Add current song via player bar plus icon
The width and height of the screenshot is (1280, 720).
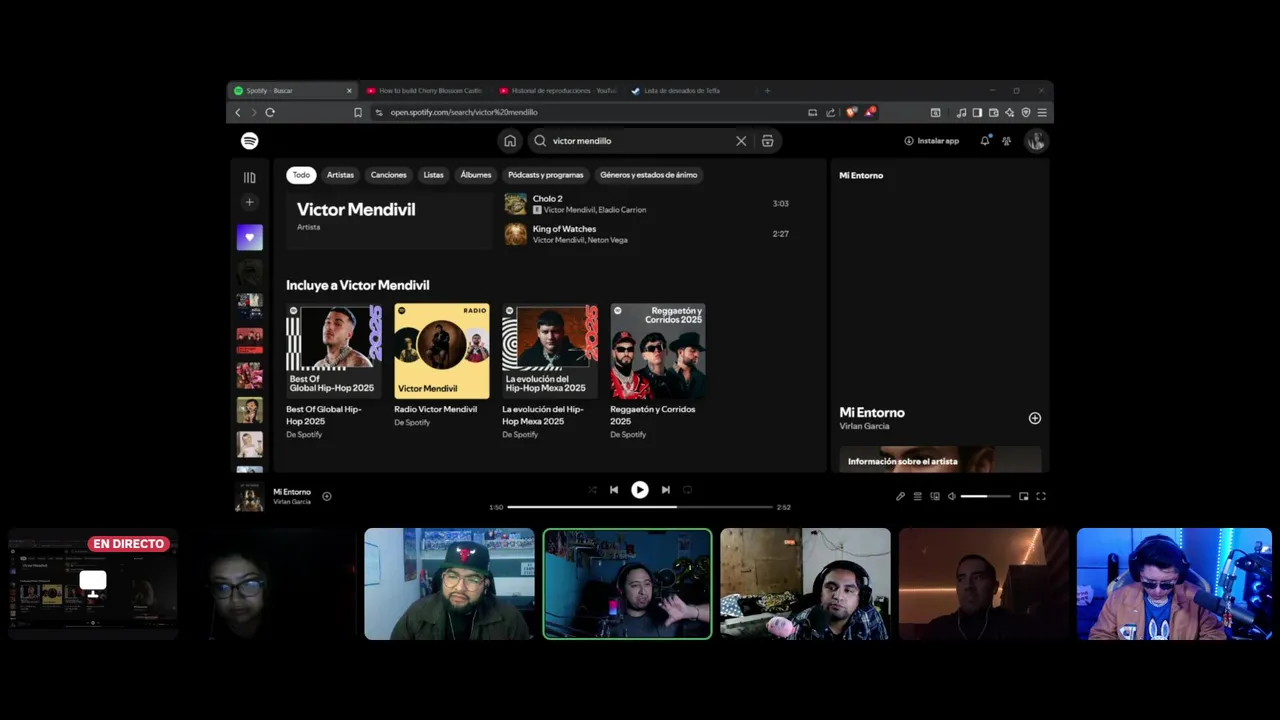click(x=327, y=496)
